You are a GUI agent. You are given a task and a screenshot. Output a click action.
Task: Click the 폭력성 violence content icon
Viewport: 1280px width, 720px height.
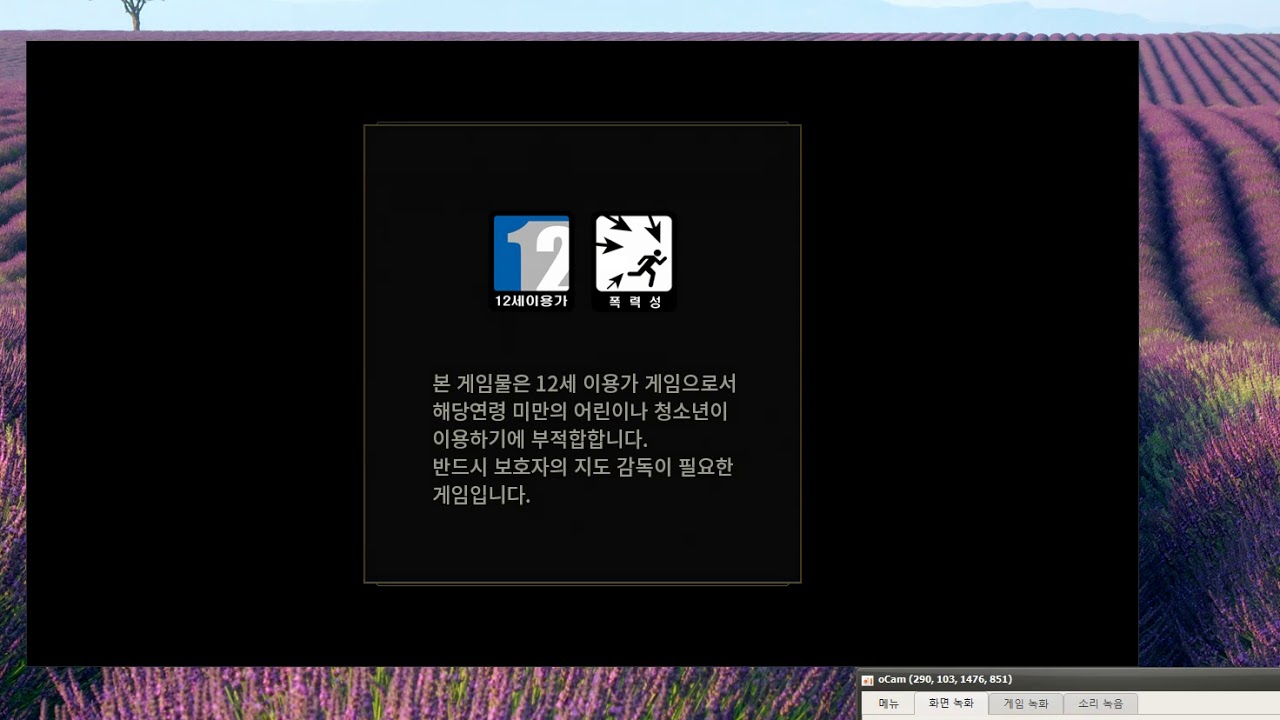coord(634,262)
